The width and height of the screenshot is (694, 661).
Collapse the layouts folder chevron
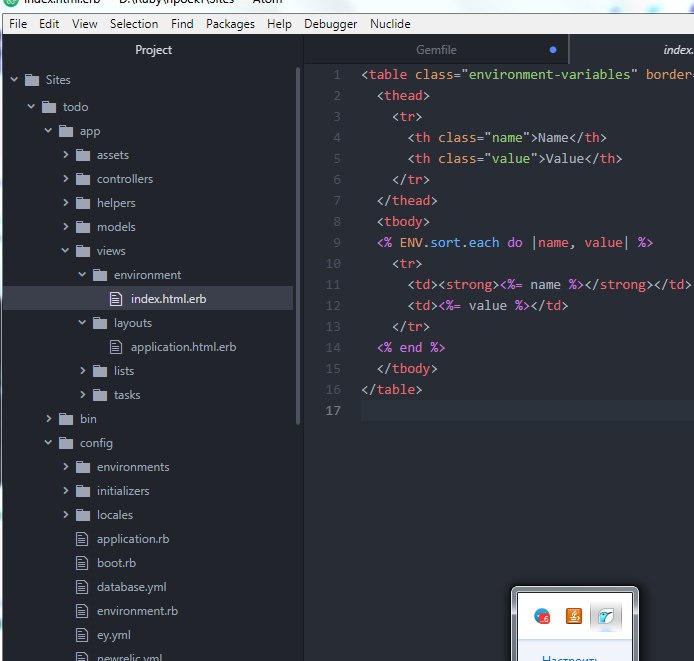click(x=82, y=322)
